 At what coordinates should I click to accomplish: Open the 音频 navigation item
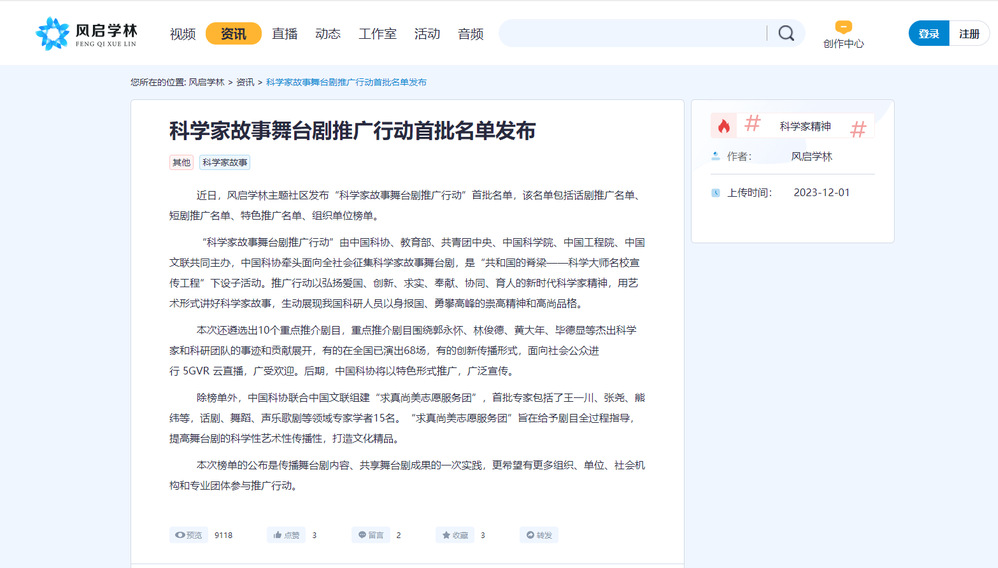pos(470,34)
